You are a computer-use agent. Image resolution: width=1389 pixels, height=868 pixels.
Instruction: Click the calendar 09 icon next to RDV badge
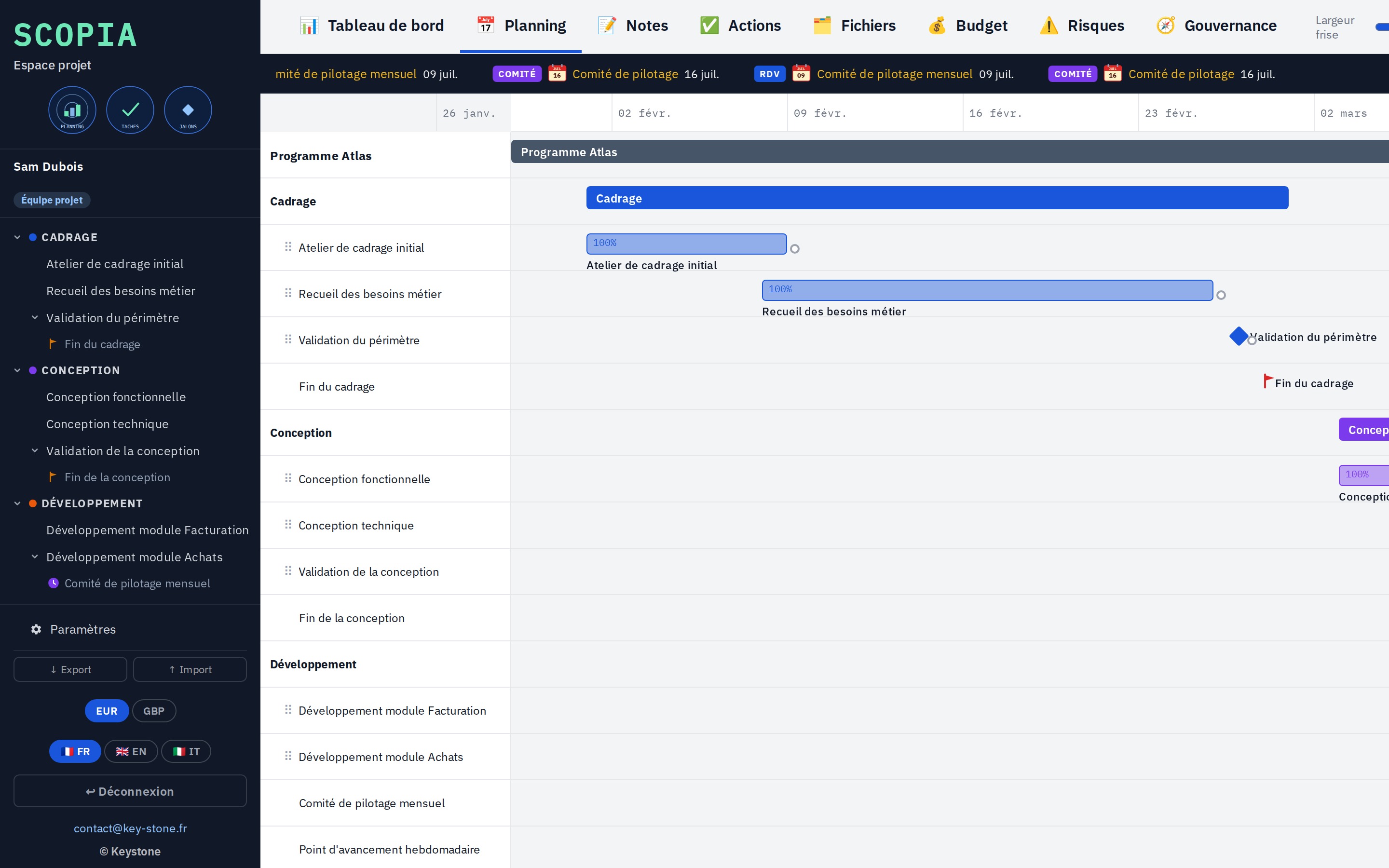(x=801, y=73)
